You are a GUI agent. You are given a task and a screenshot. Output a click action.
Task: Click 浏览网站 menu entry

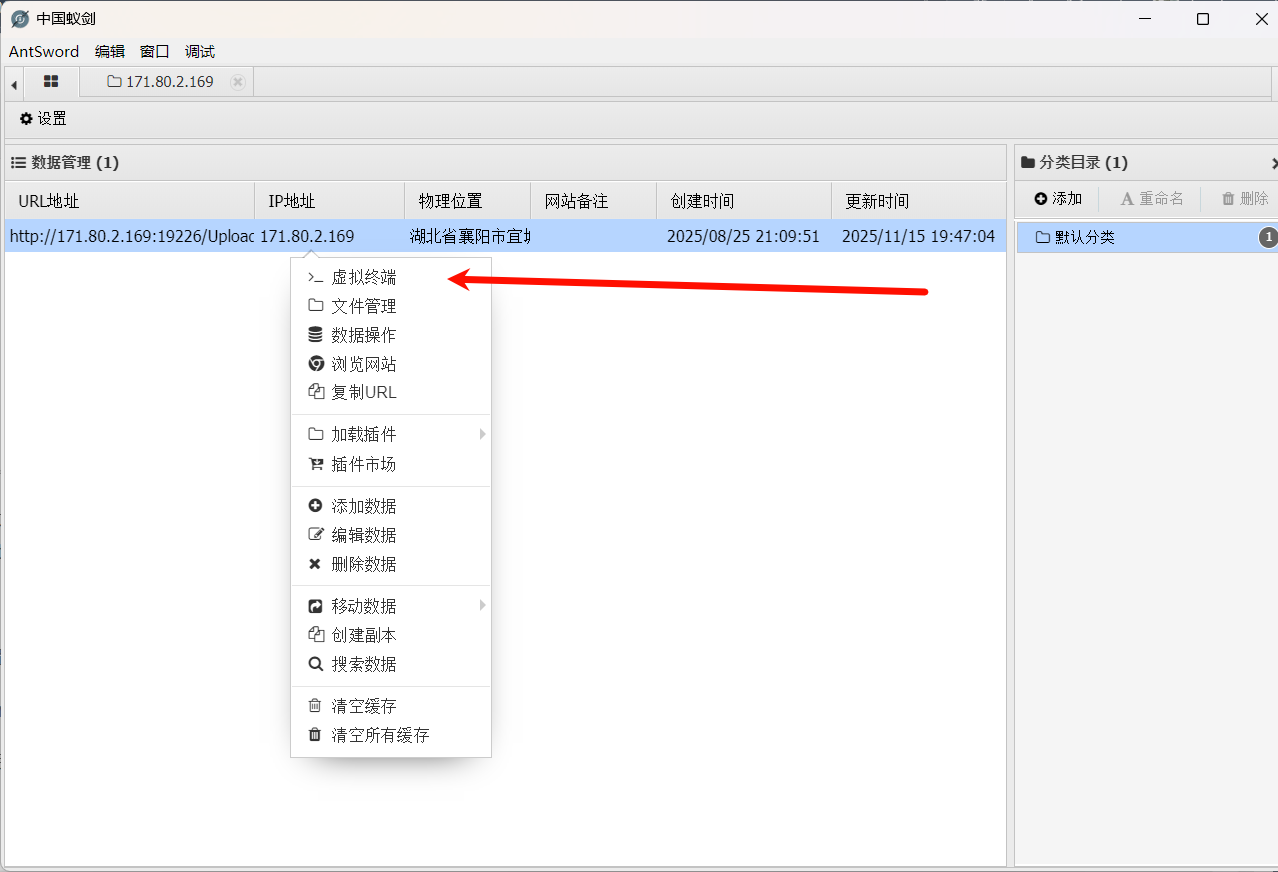tap(391, 364)
